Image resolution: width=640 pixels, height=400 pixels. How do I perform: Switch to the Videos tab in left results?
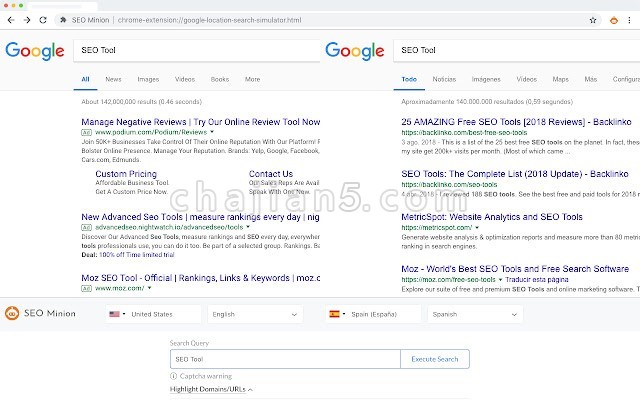tap(185, 79)
